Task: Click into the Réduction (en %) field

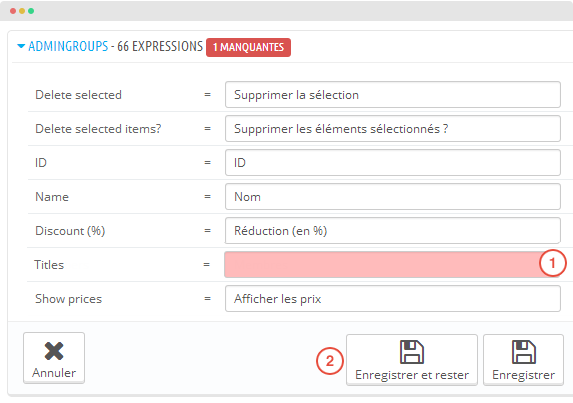Action: pyautogui.click(x=393, y=231)
